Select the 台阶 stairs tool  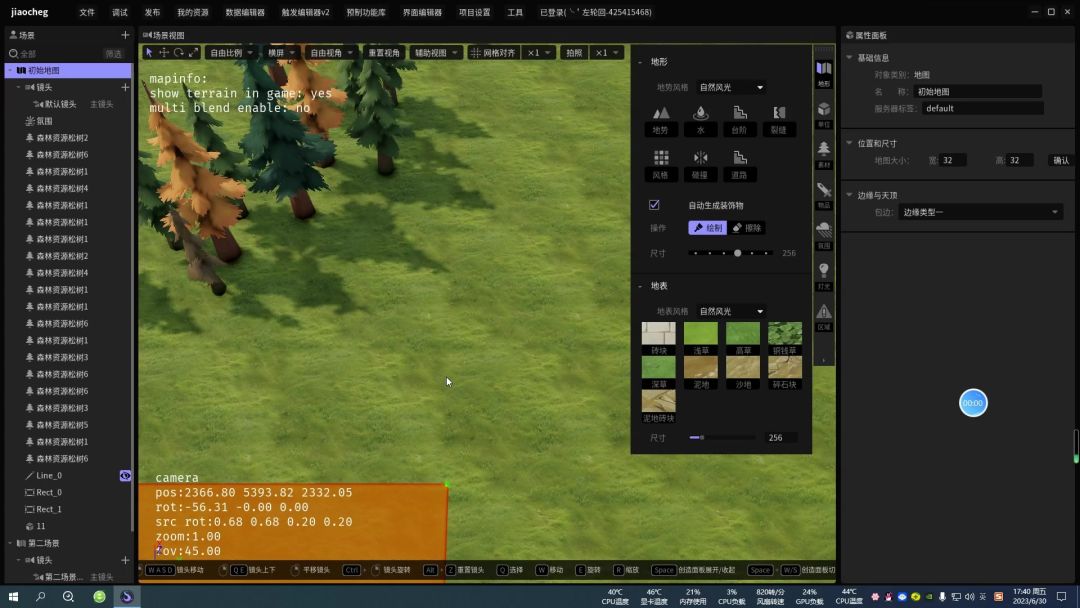tap(739, 120)
